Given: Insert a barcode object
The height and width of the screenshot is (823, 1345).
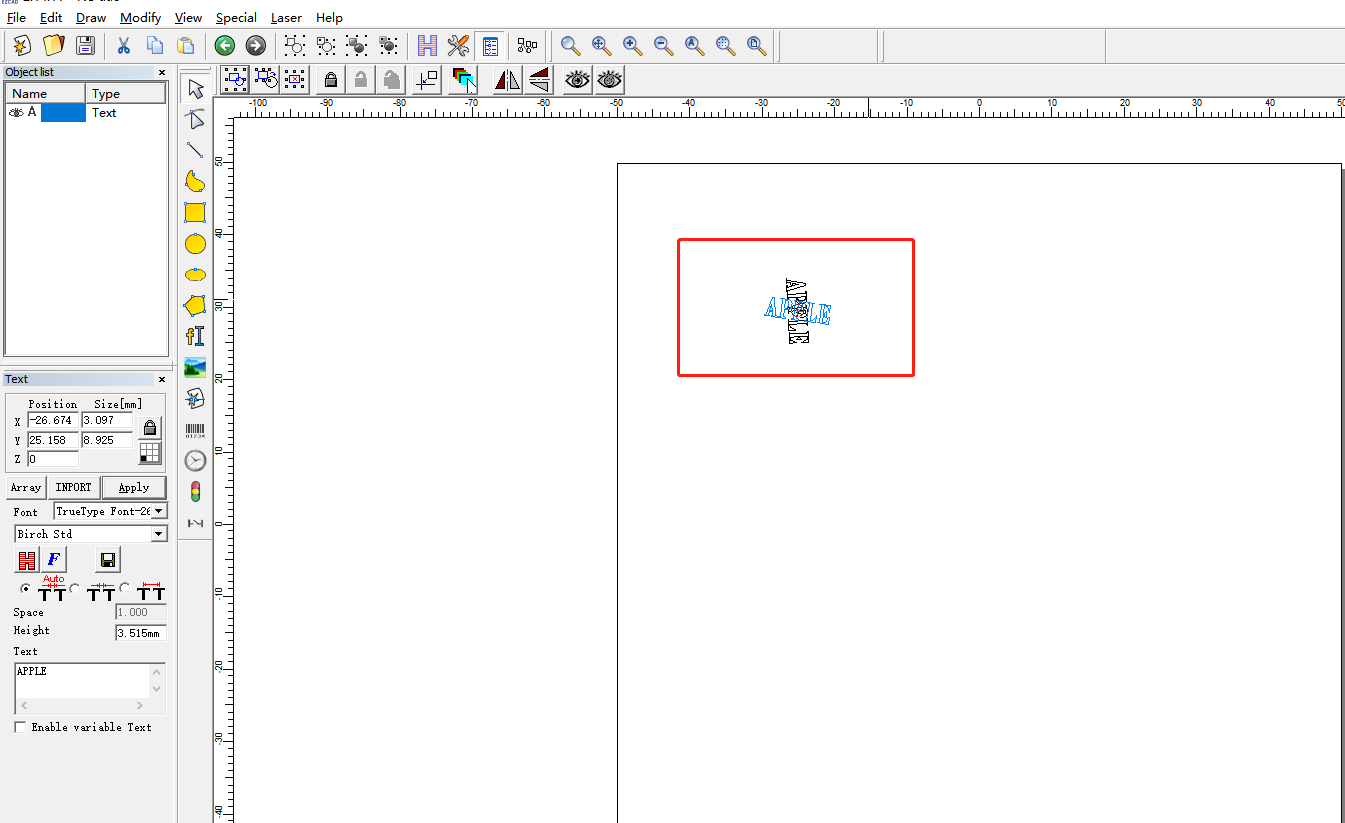Looking at the screenshot, I should [x=195, y=430].
